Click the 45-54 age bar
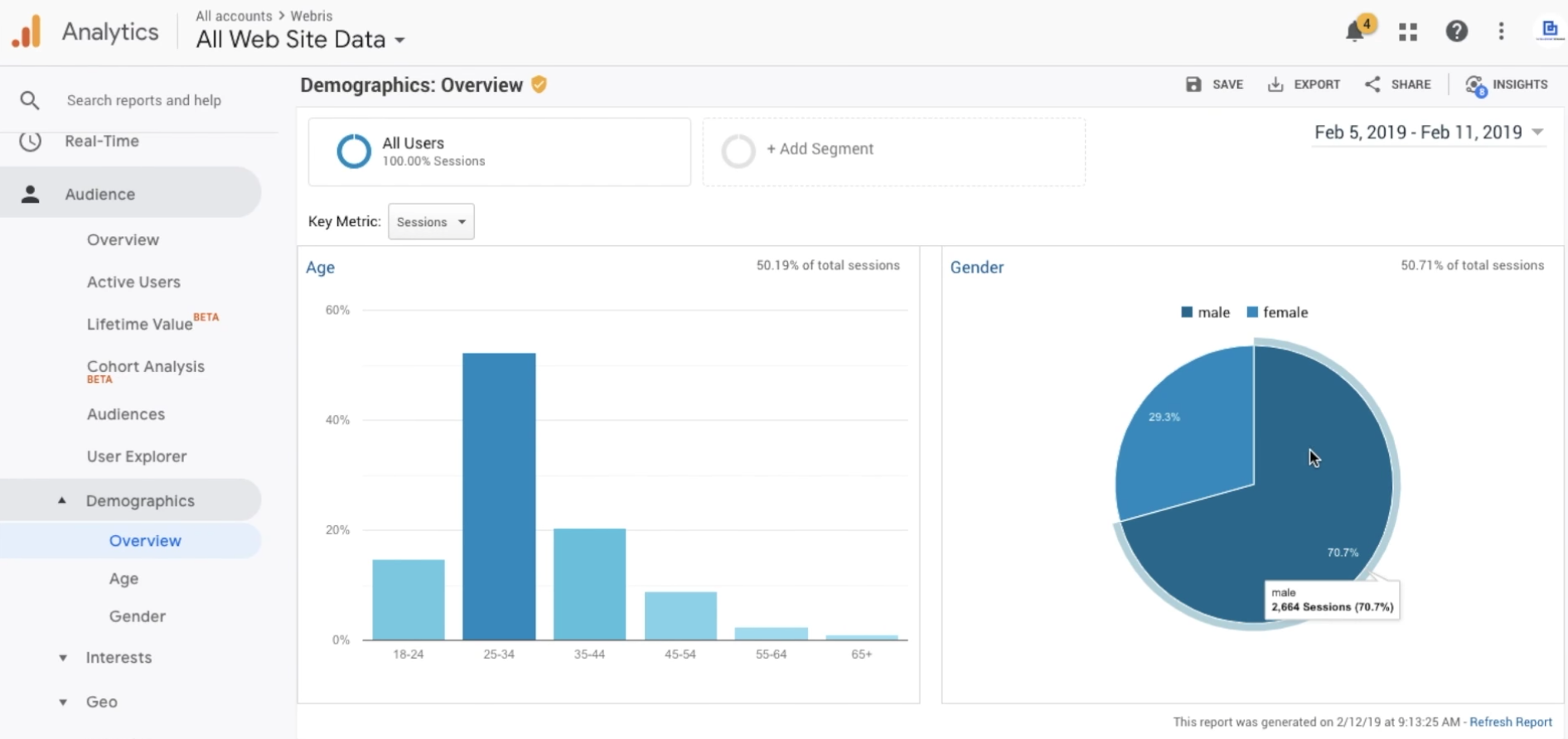This screenshot has width=1568, height=739. [x=680, y=616]
